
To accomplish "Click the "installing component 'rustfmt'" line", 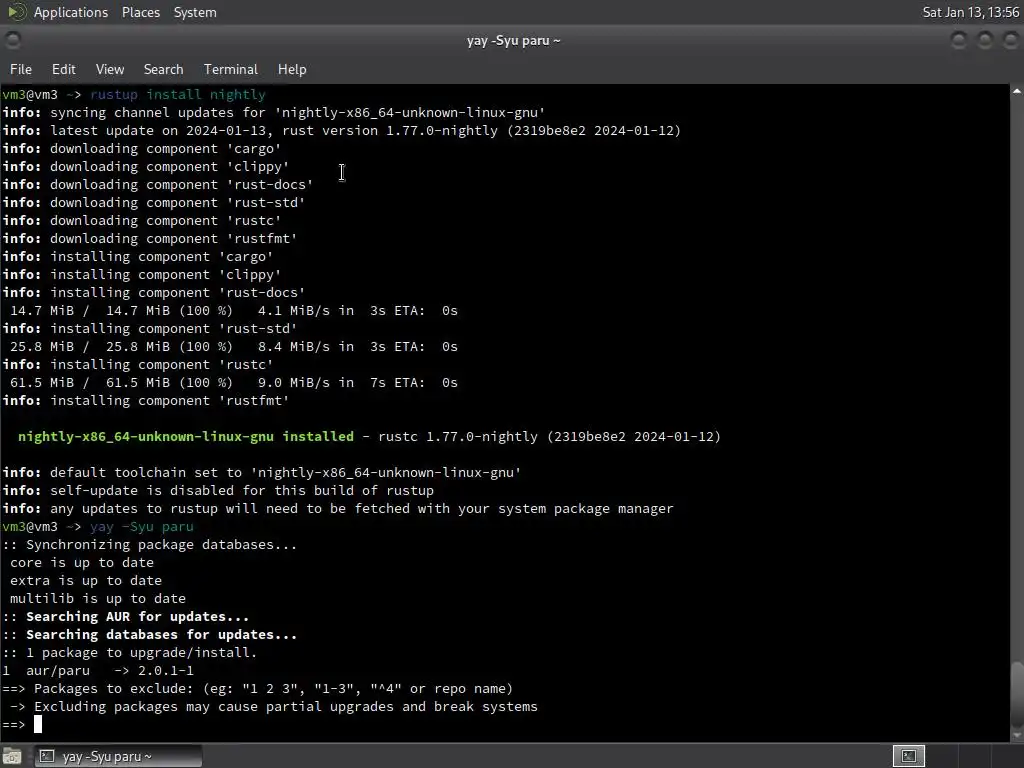I will coord(146,400).
